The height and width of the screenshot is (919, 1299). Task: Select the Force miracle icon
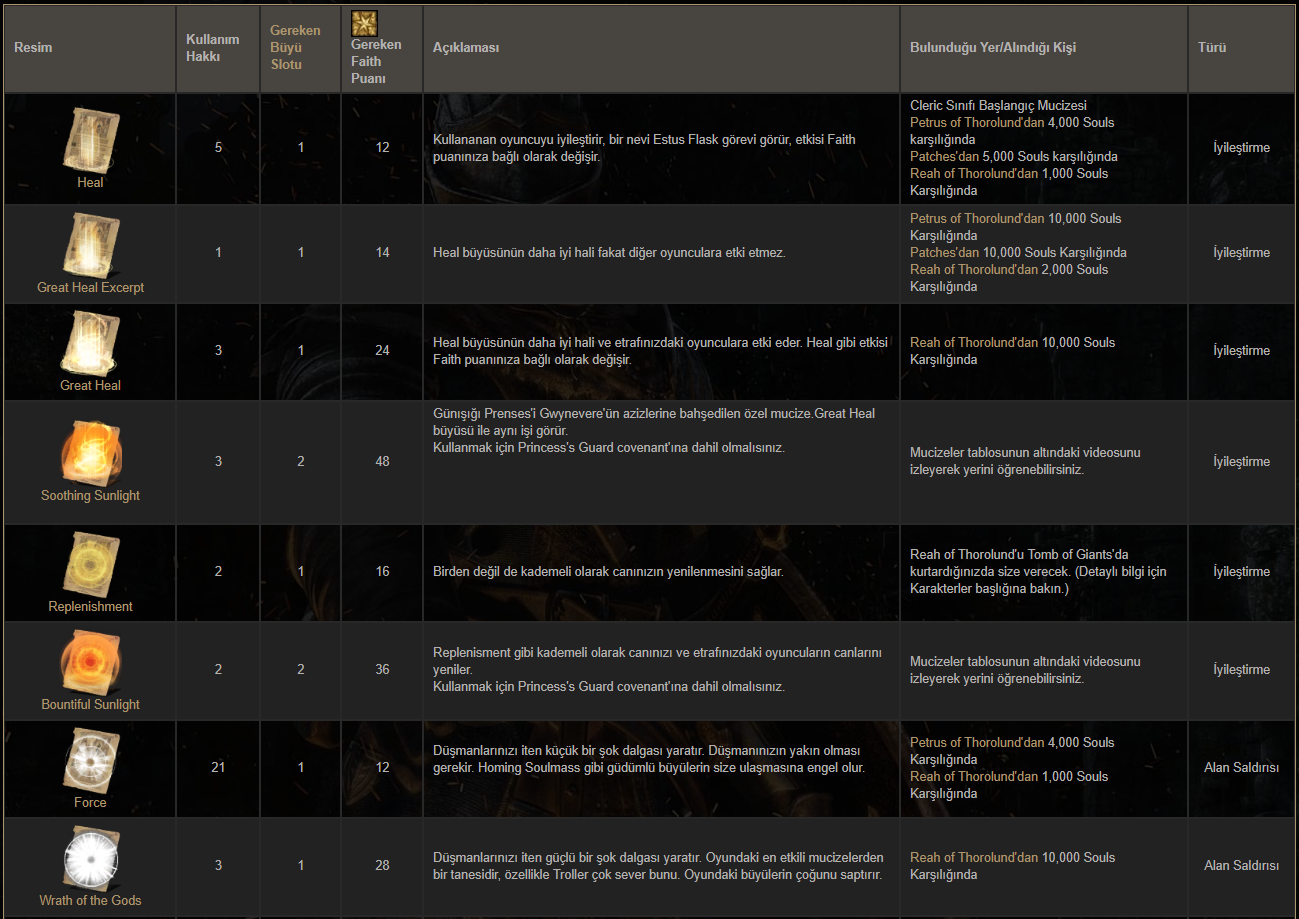tap(90, 759)
